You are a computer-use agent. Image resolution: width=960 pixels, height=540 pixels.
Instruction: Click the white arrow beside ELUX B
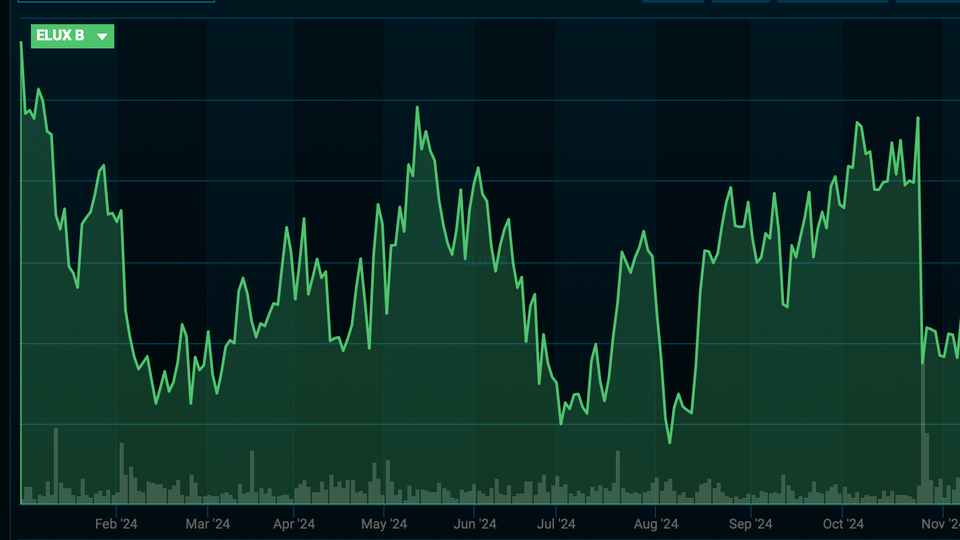101,36
